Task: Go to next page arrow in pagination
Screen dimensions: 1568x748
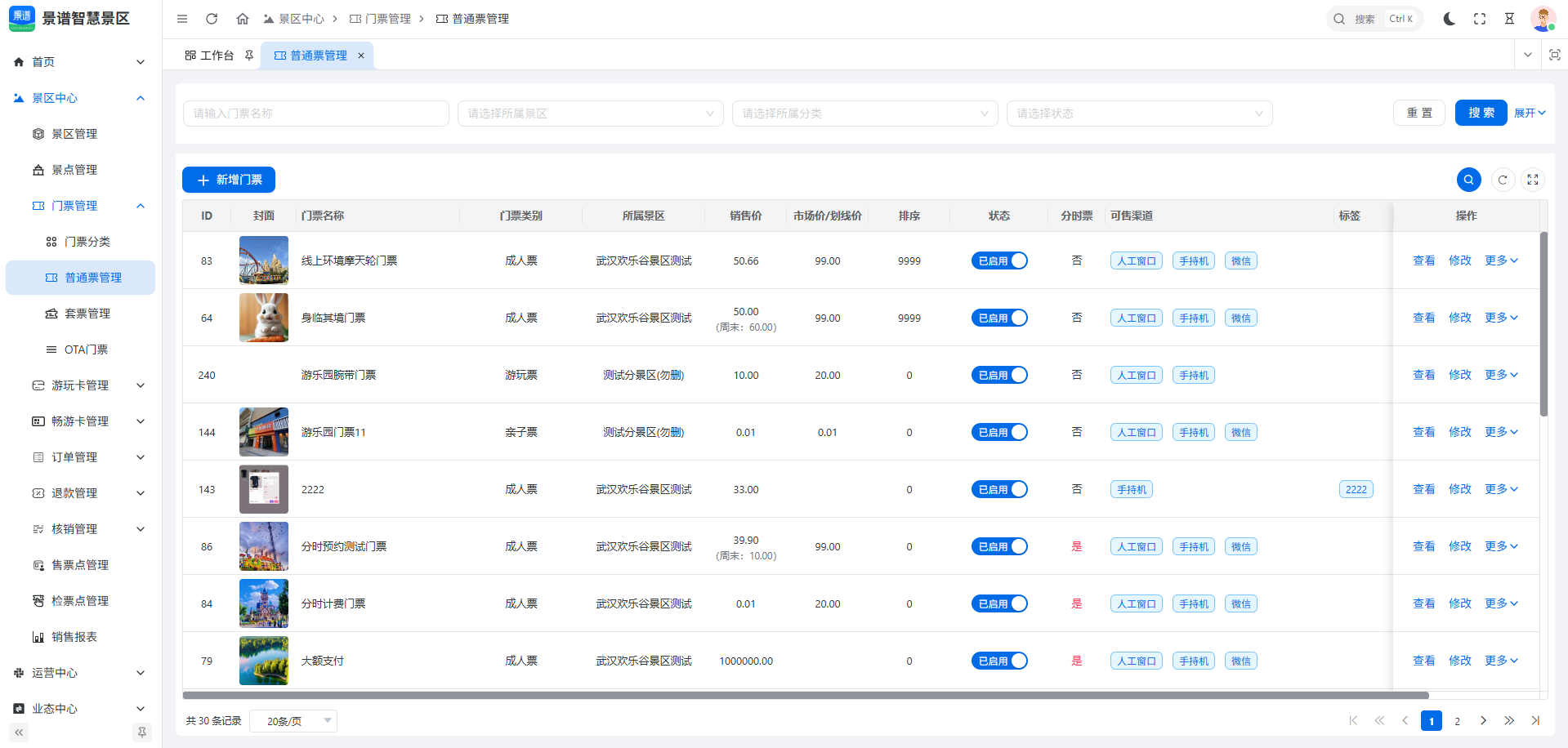Action: (1483, 720)
